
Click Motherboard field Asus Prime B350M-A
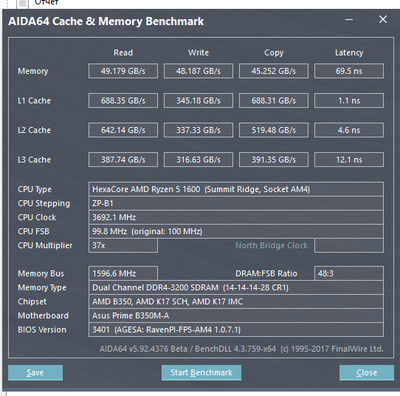(236, 316)
